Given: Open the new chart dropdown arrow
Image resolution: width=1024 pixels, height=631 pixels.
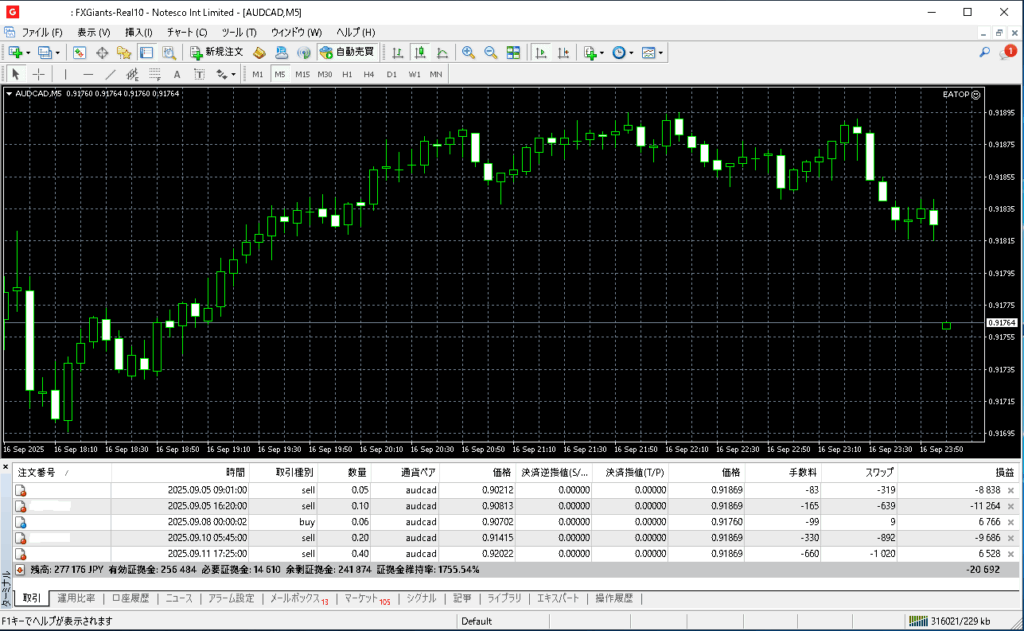Looking at the screenshot, I should point(28,52).
